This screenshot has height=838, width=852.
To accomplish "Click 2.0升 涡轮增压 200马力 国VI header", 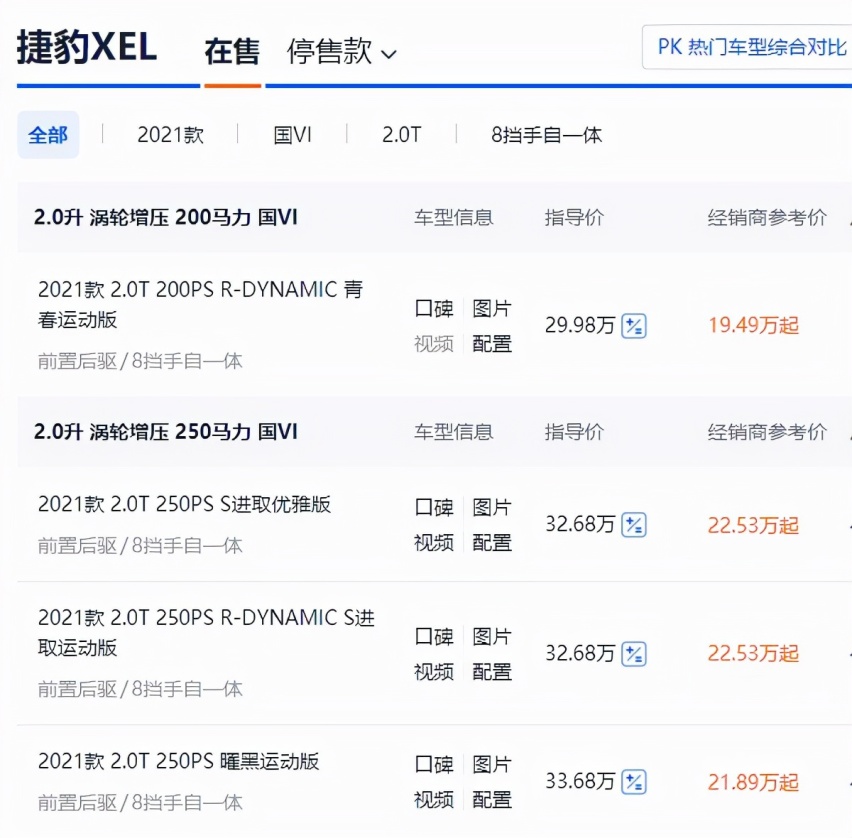I will (166, 217).
